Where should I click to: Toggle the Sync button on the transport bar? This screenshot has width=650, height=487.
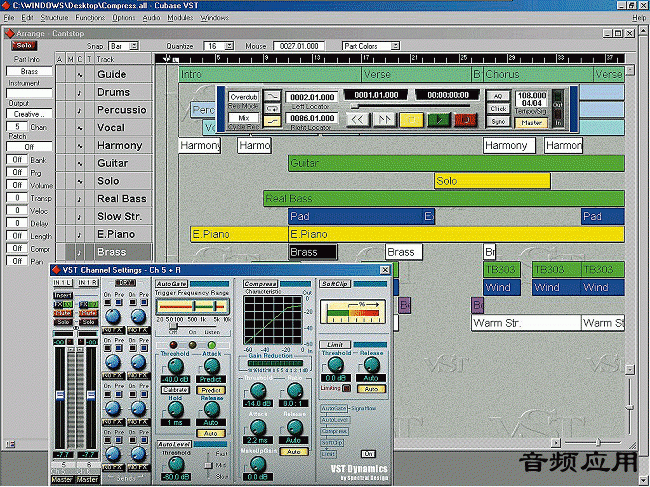pyautogui.click(x=498, y=121)
